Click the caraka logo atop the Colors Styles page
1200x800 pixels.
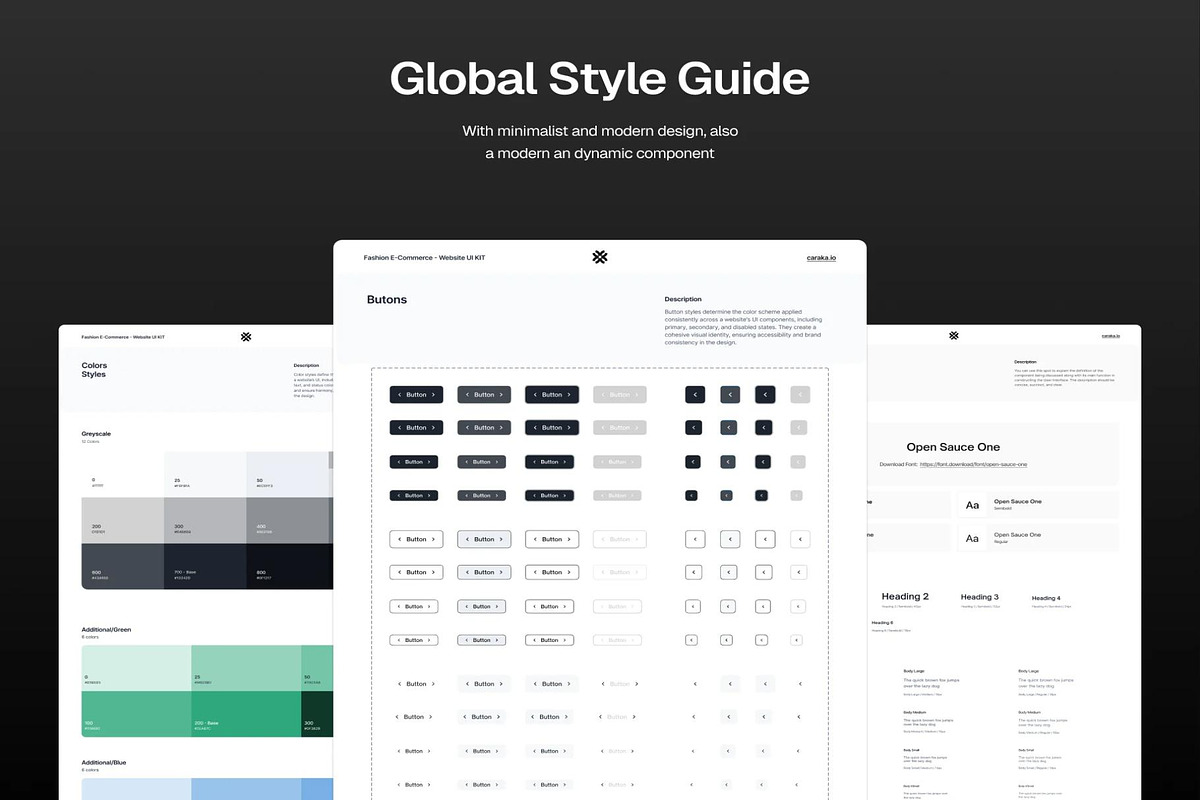pos(246,337)
